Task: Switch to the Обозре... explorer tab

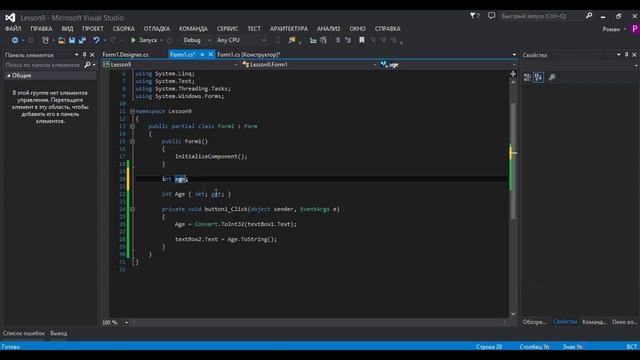Action: [534, 322]
